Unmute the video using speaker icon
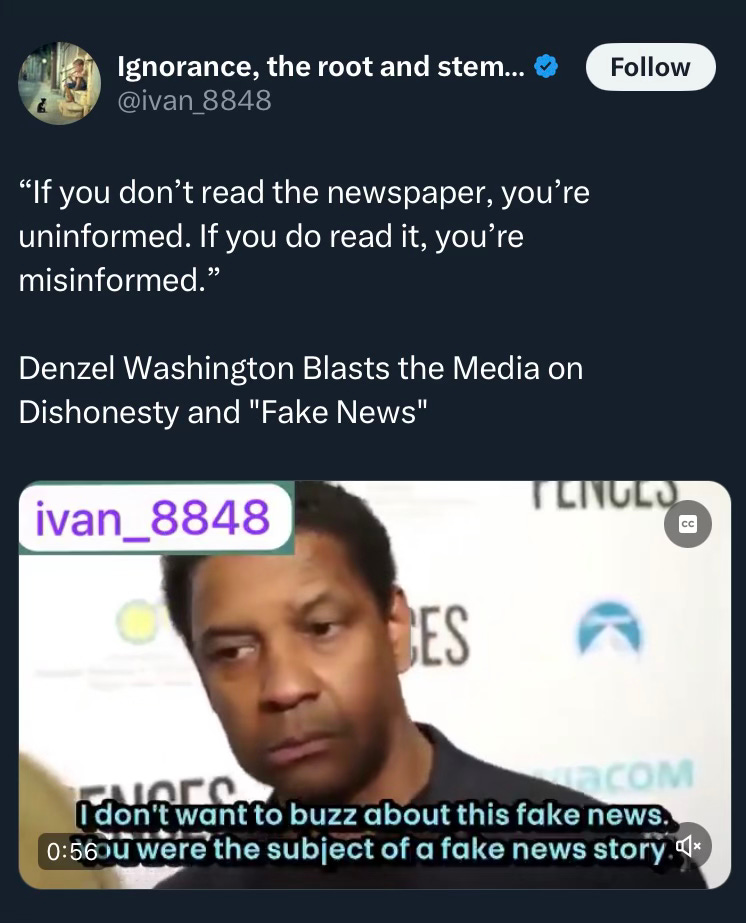This screenshot has width=746, height=923. click(688, 846)
